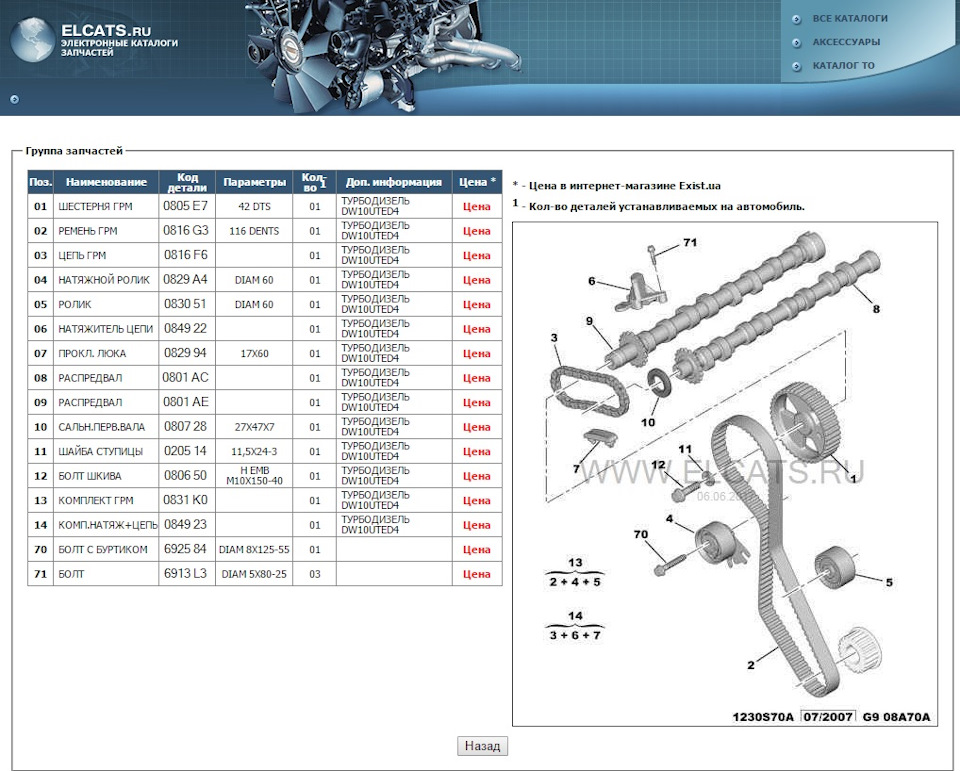
Task: Click part code 0805 E7
Action: click(186, 206)
